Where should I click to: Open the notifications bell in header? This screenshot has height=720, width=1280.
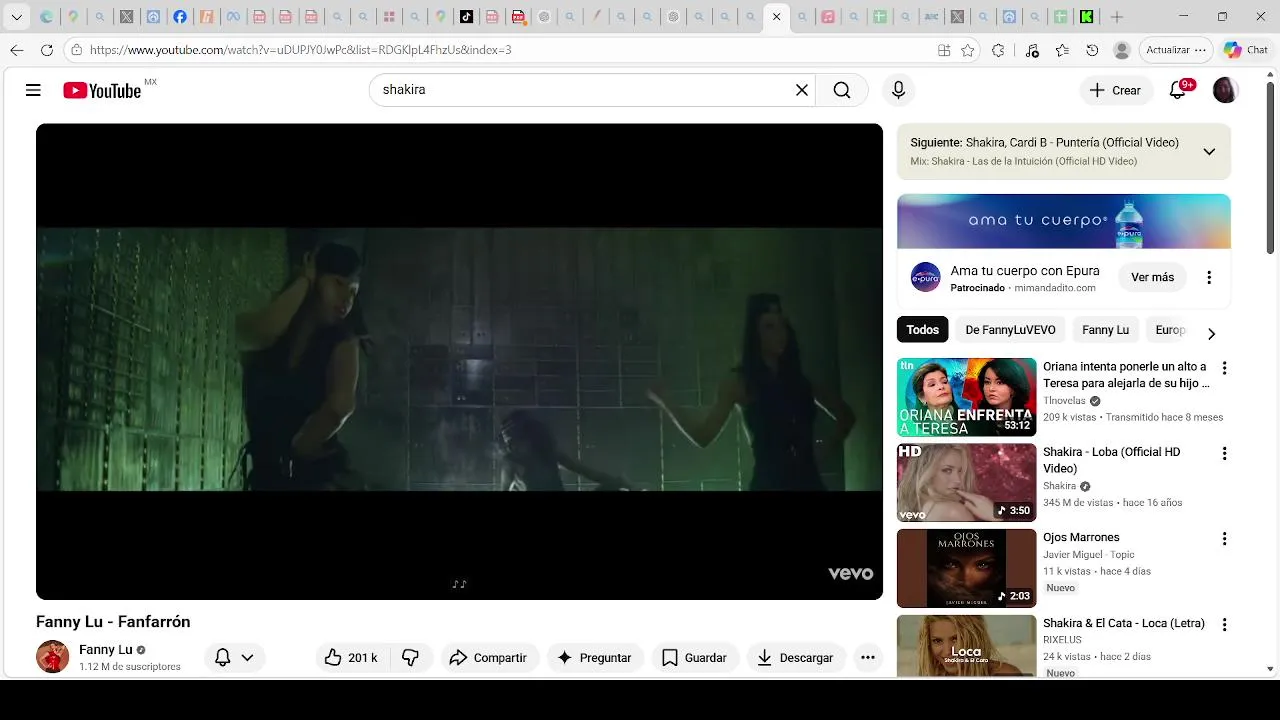click(x=1178, y=90)
